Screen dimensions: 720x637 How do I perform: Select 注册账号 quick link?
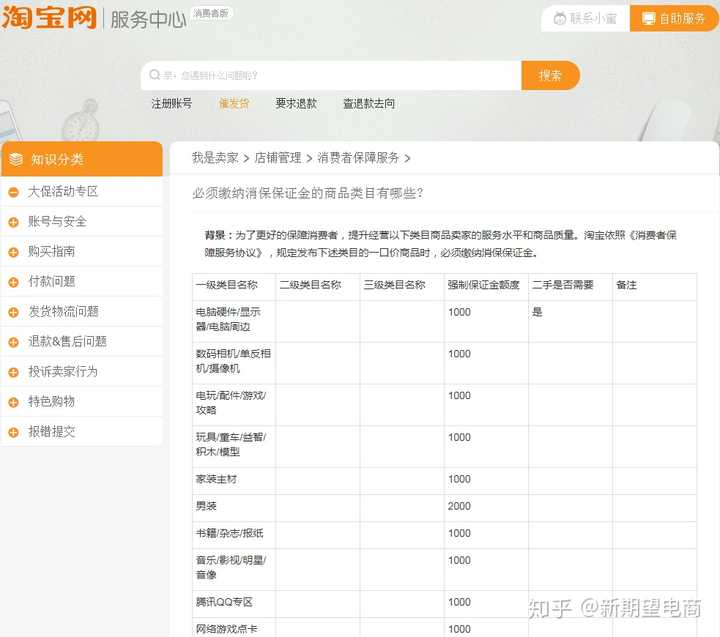(x=172, y=104)
